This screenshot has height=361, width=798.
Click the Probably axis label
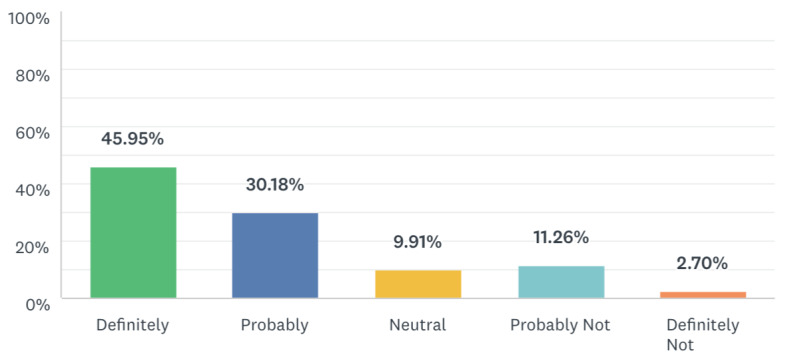coord(275,325)
